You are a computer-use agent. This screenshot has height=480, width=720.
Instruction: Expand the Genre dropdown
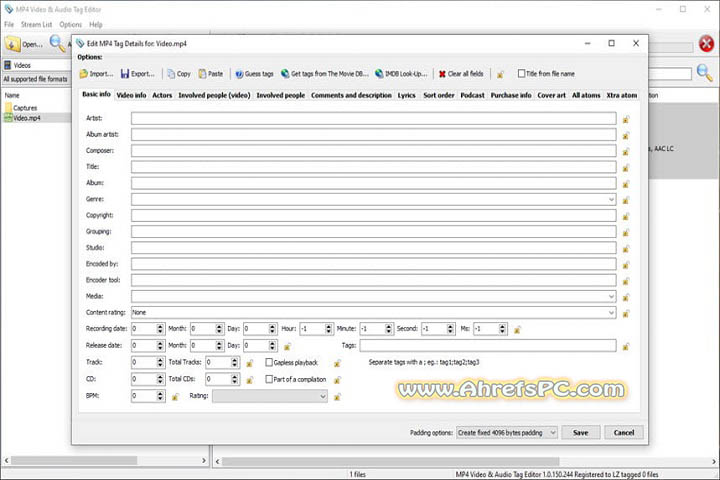611,199
